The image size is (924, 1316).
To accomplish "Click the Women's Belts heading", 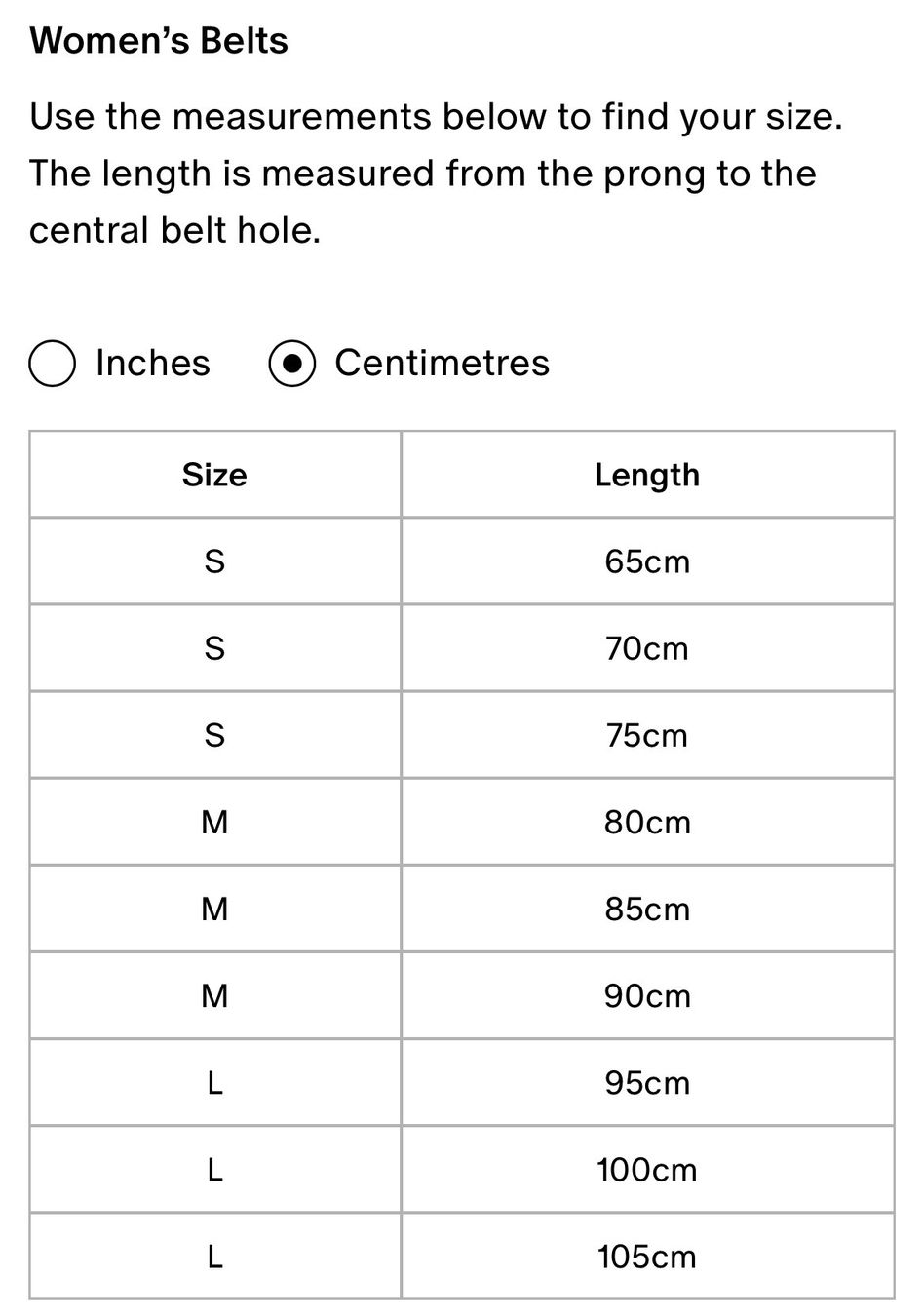I will [159, 41].
